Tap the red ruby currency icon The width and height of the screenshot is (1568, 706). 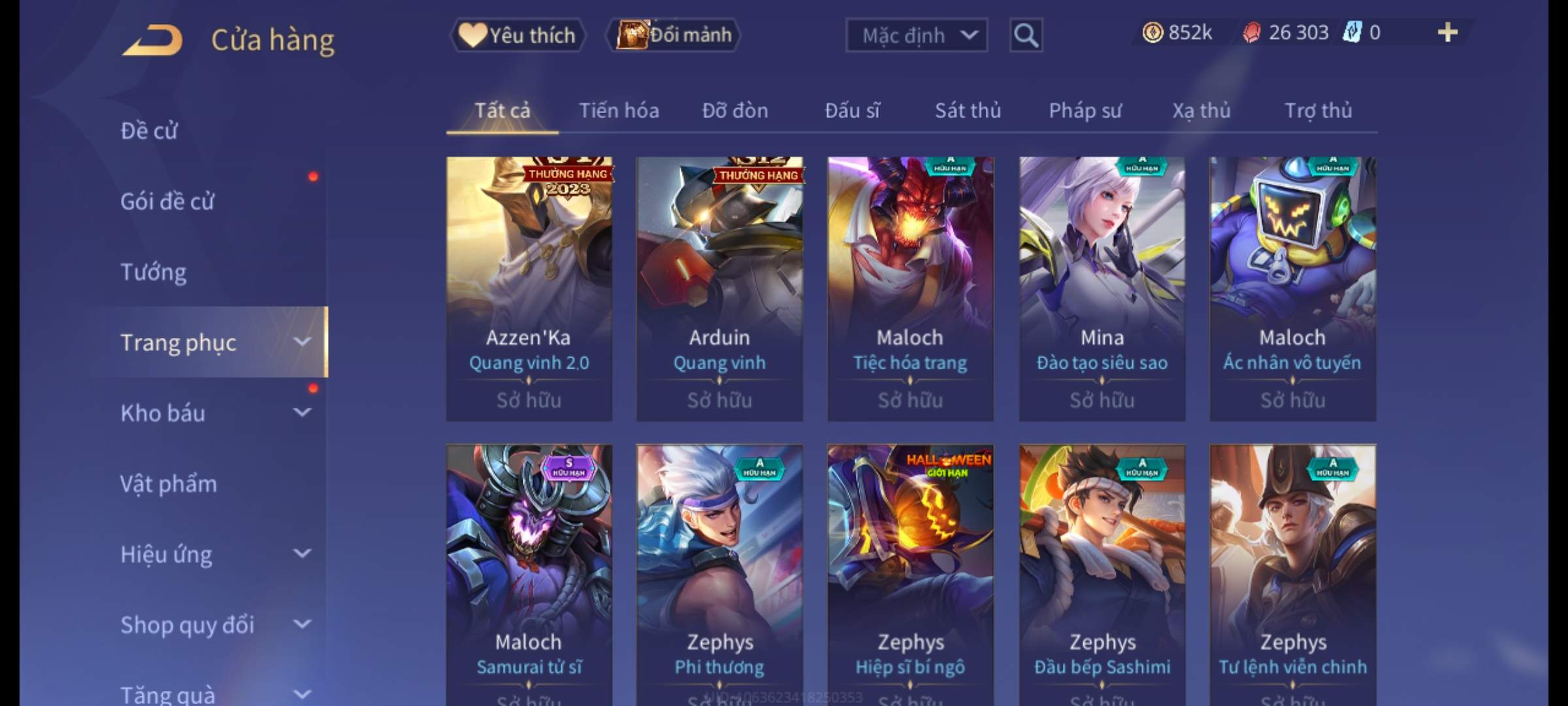(x=1251, y=33)
